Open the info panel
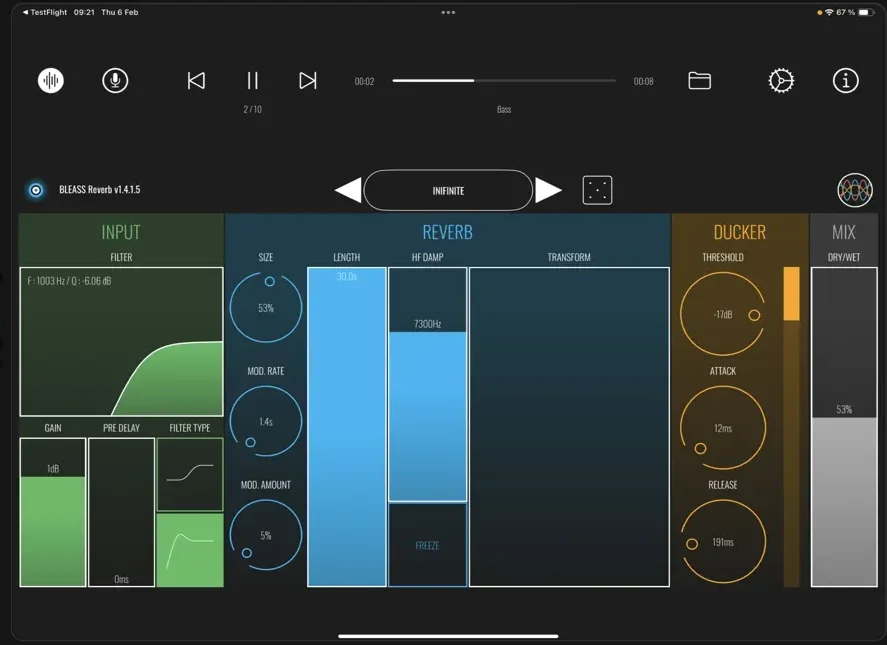887x645 pixels. (x=846, y=80)
